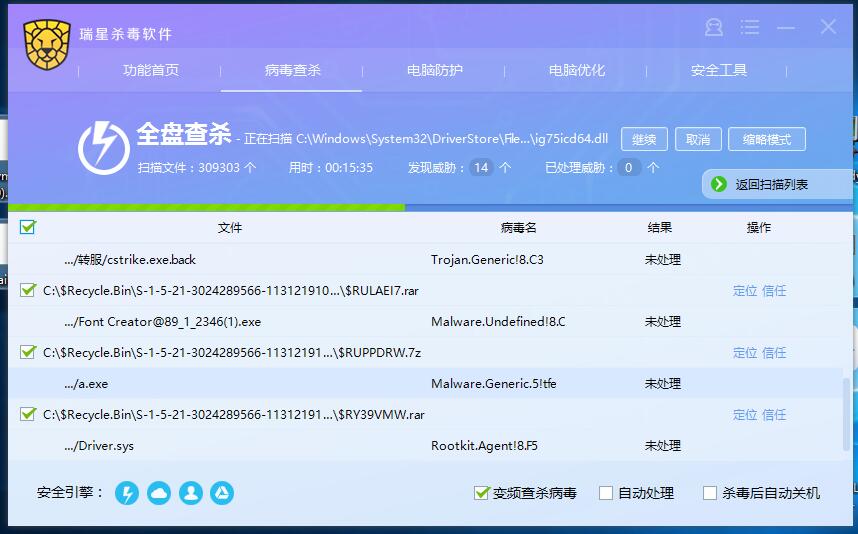Toggle the select-all checkbox in table header
This screenshot has width=858, height=534.
point(27,227)
